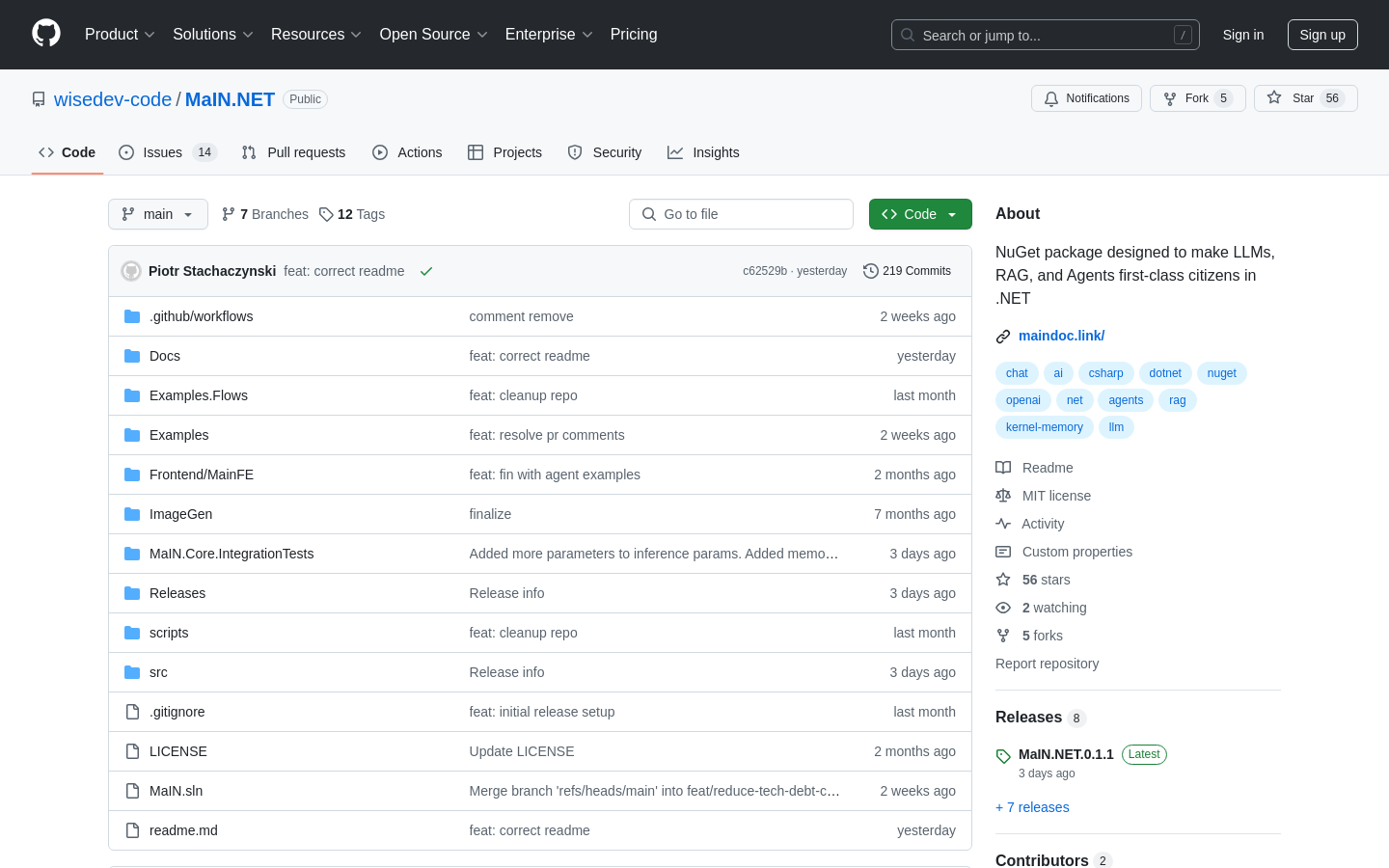Click the Notifications bell button
The width and height of the screenshot is (1389, 868).
click(1086, 98)
